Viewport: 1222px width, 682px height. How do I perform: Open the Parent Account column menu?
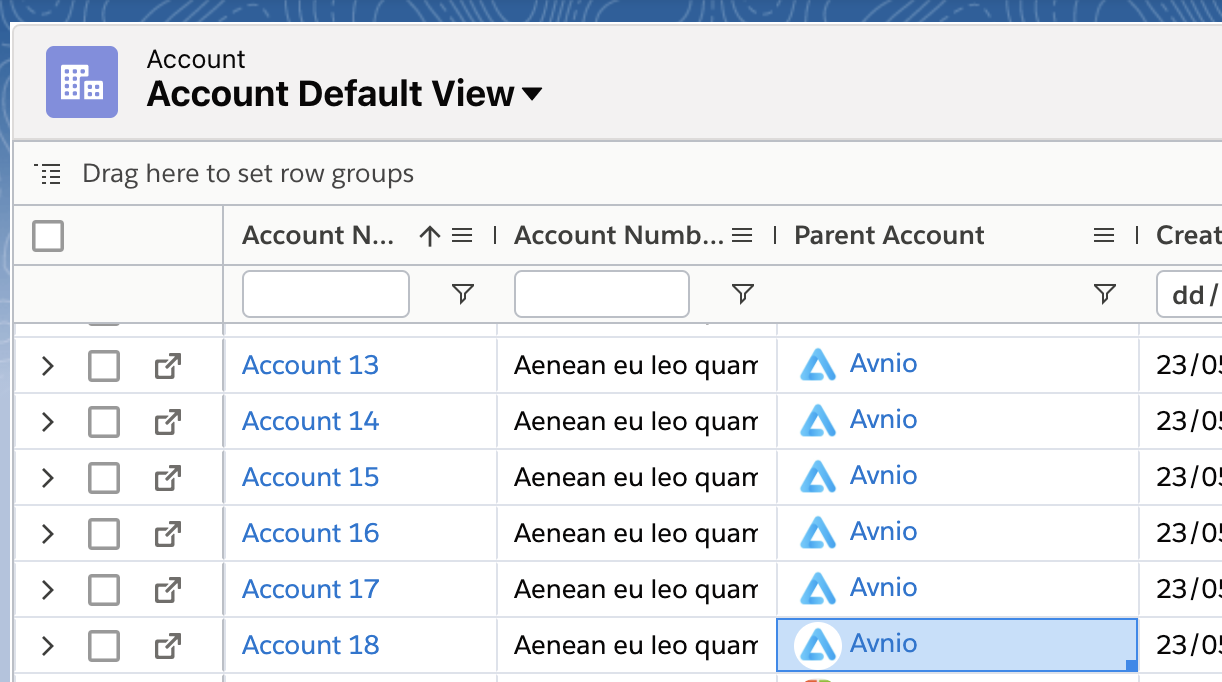click(1104, 236)
